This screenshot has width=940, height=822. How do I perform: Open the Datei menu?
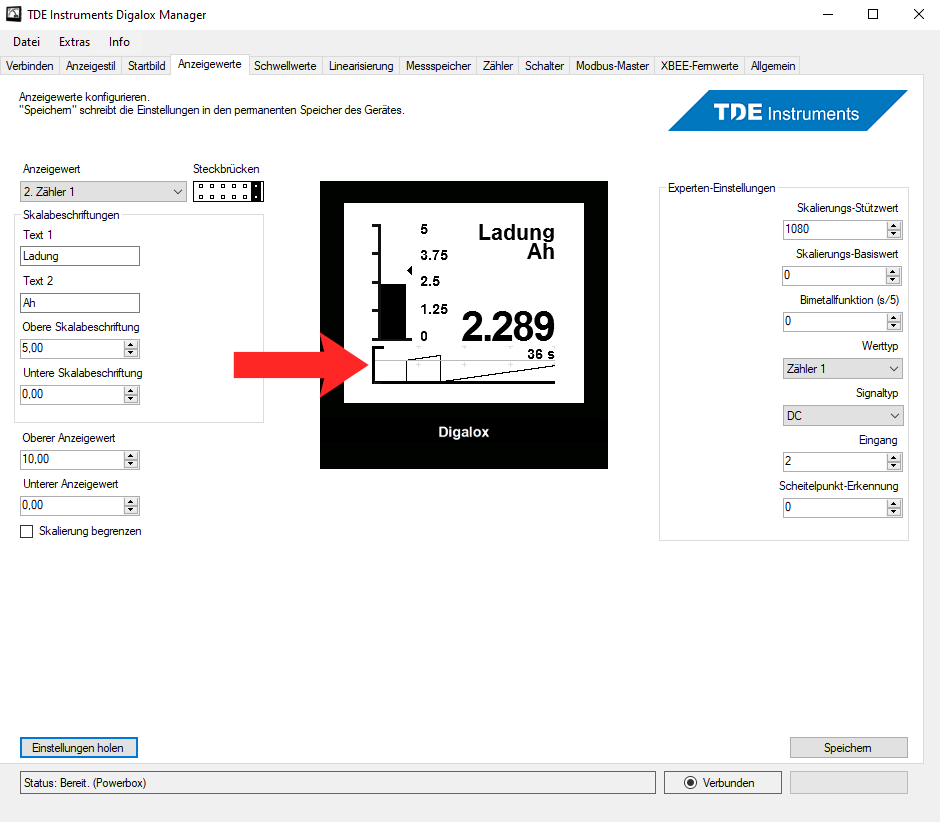26,42
